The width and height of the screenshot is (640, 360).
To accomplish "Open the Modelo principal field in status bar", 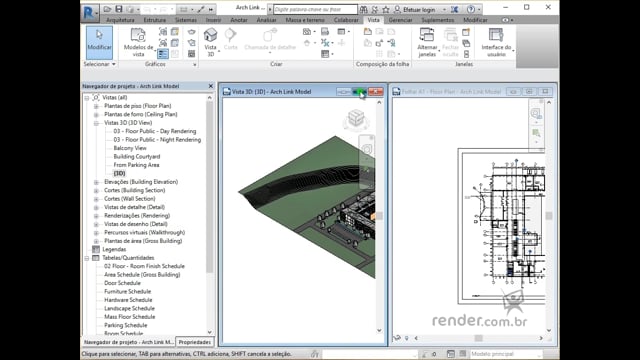I will coord(506,354).
